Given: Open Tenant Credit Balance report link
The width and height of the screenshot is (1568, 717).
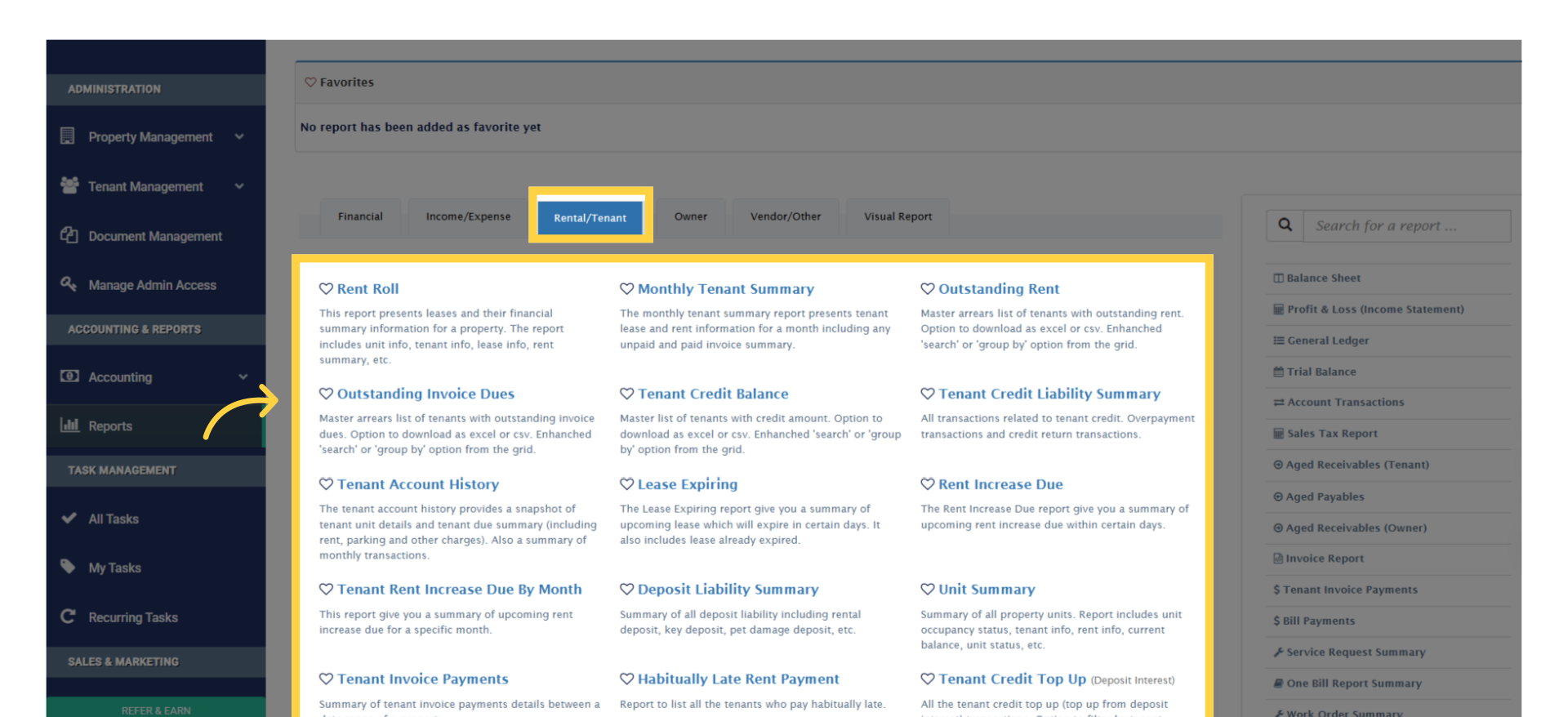Looking at the screenshot, I should (x=713, y=394).
